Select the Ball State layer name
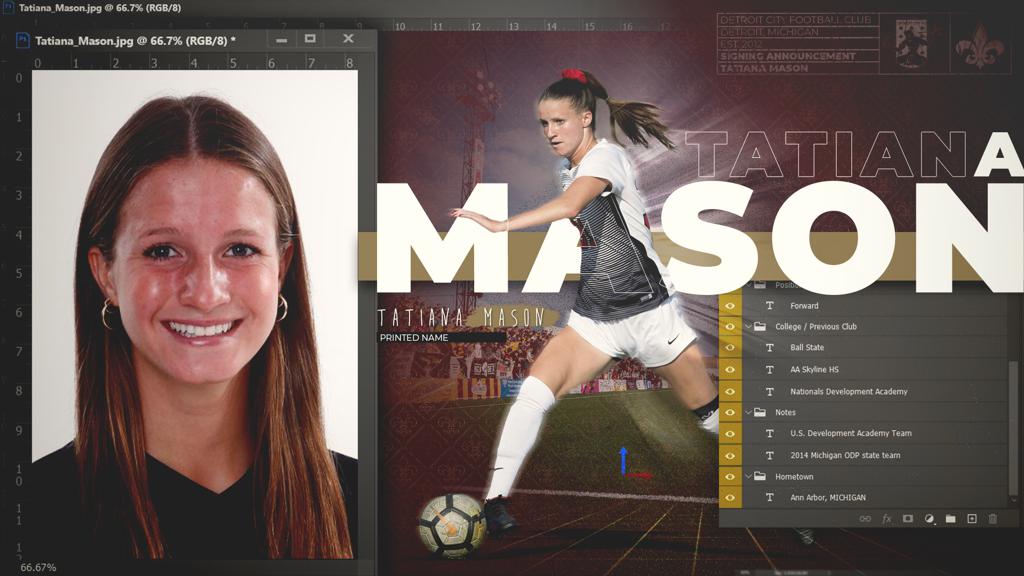Image resolution: width=1024 pixels, height=576 pixels. coord(807,347)
